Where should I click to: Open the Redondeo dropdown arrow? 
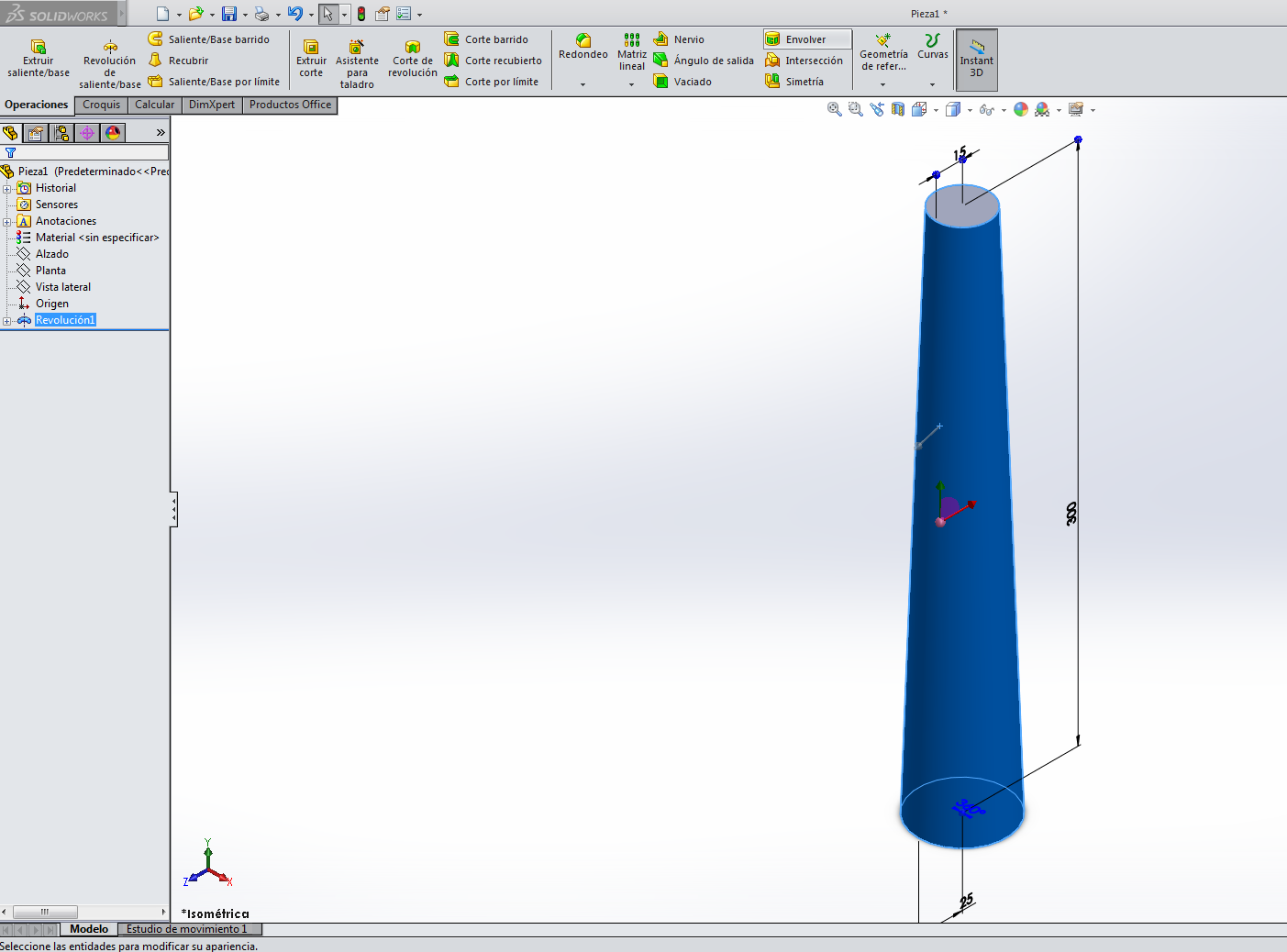[x=583, y=84]
